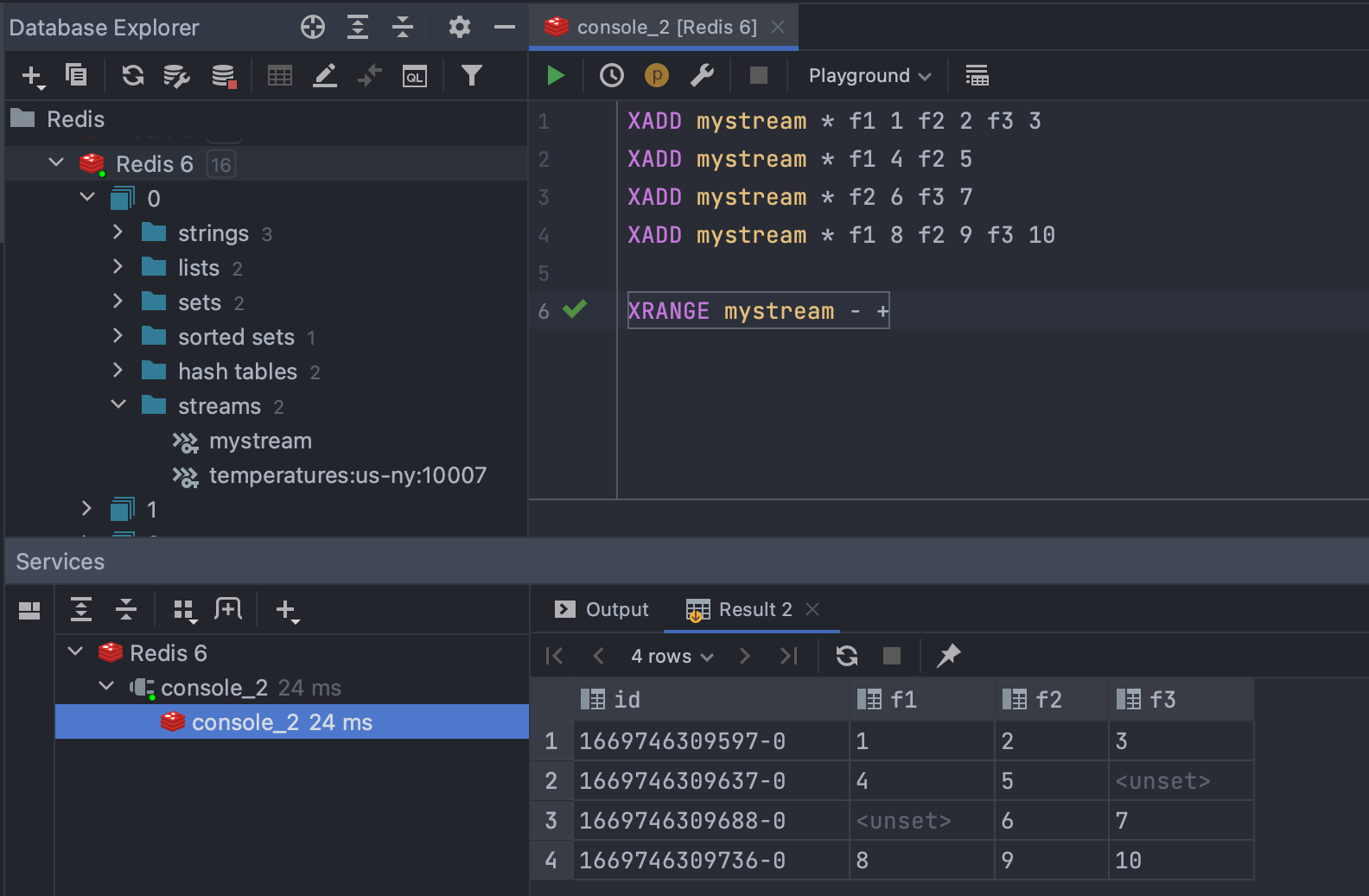The image size is (1369, 896).
Task: Select temperatures:us-ny:10007 stream
Action: [x=347, y=476]
